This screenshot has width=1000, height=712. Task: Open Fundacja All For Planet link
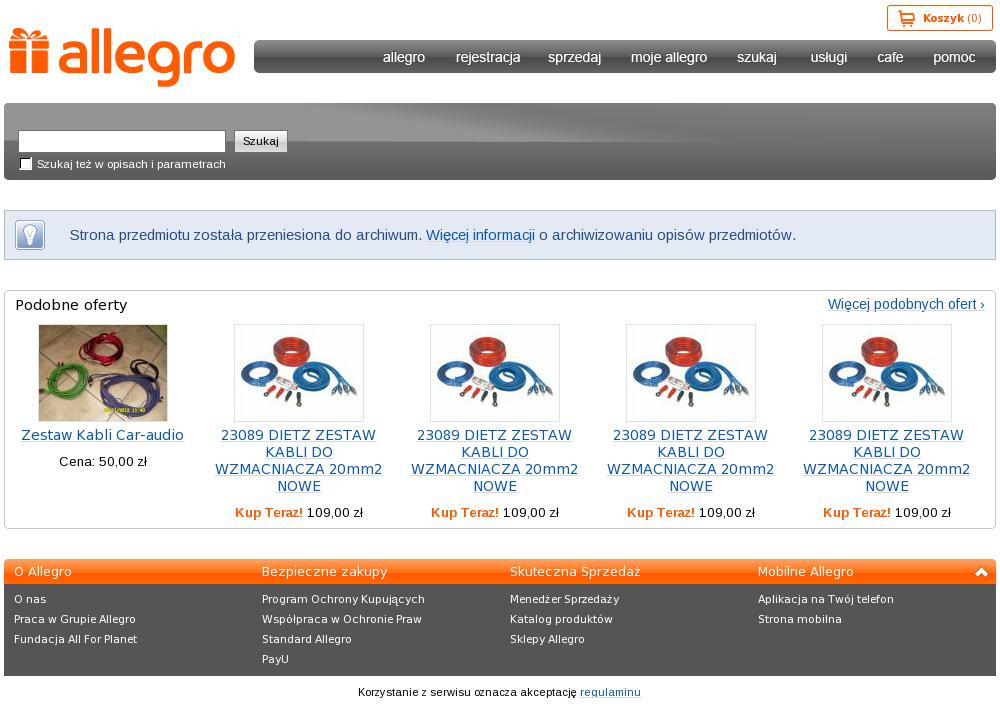(x=76, y=639)
